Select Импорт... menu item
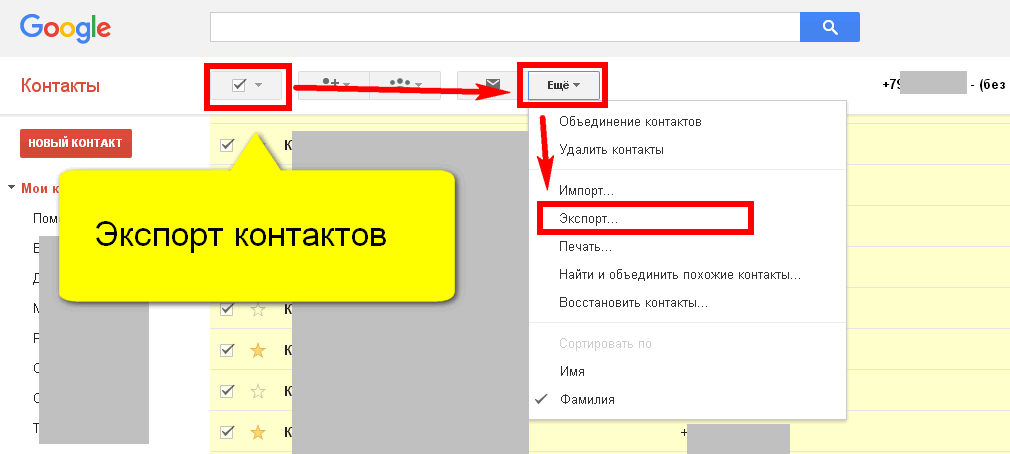This screenshot has width=1010, height=454. click(586, 190)
